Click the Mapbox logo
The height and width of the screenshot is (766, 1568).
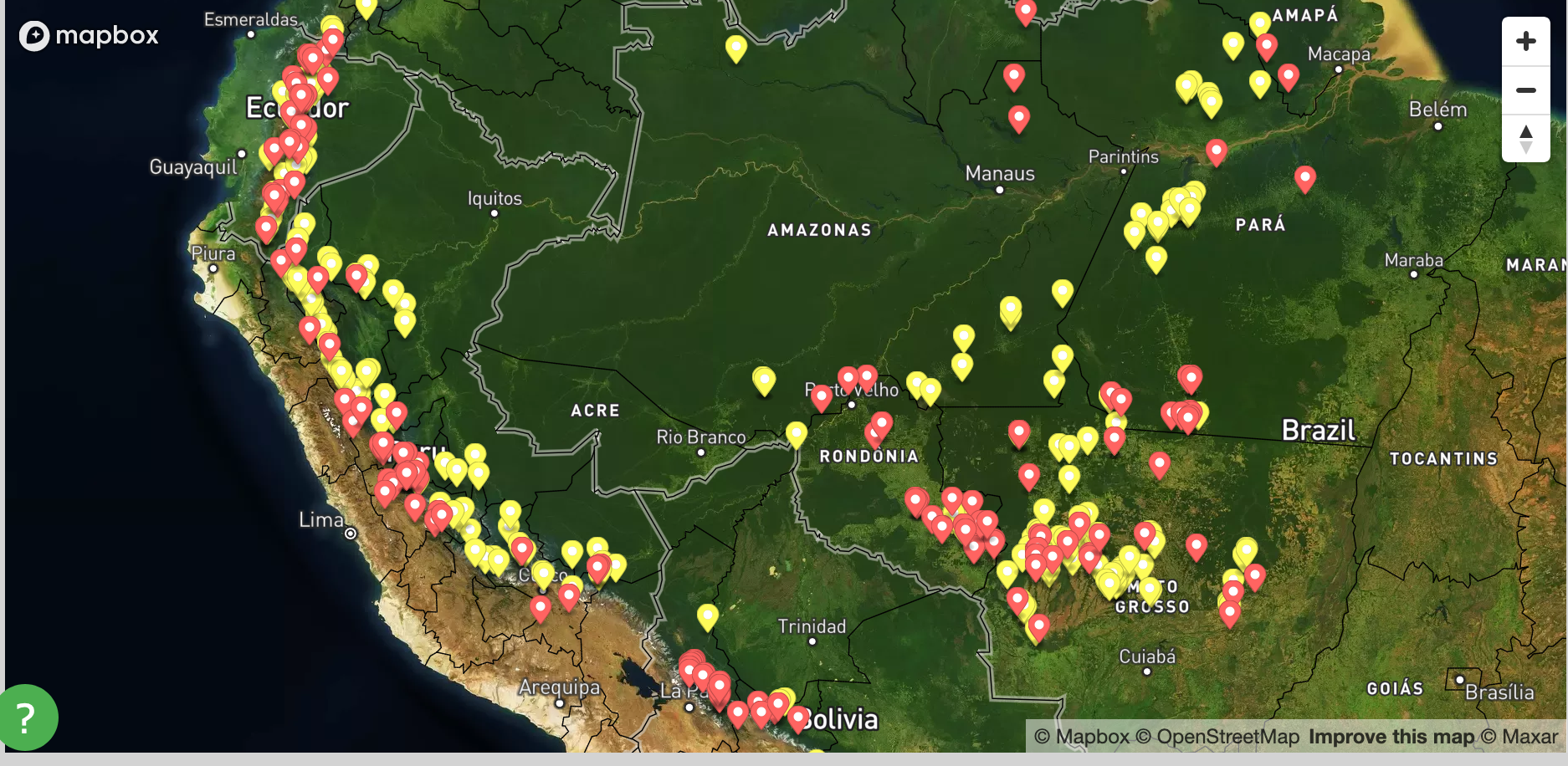pos(89,35)
